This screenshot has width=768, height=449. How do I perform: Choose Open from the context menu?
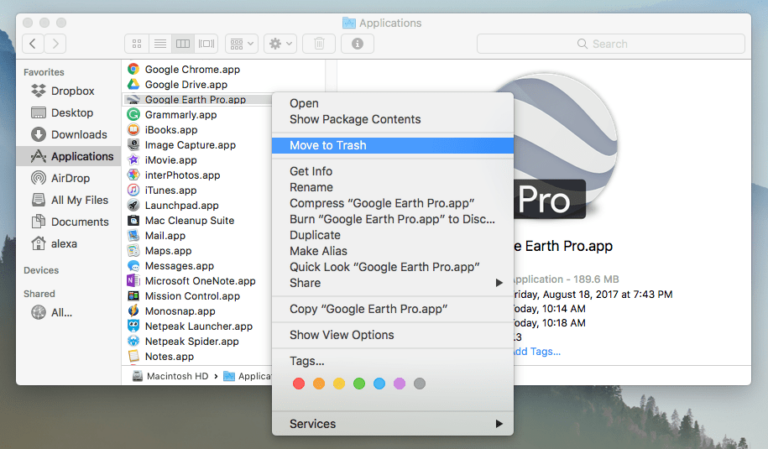pyautogui.click(x=393, y=103)
